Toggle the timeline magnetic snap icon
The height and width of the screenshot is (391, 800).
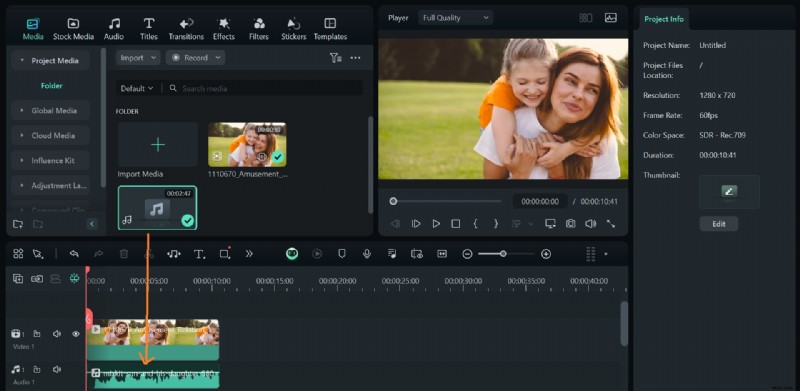(75, 279)
